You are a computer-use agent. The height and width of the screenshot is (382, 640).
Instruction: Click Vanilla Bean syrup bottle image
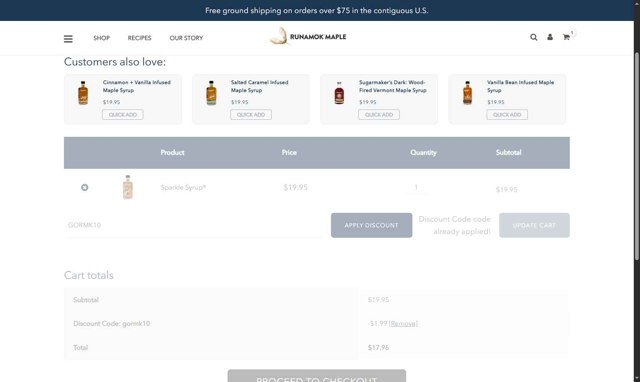coord(467,93)
